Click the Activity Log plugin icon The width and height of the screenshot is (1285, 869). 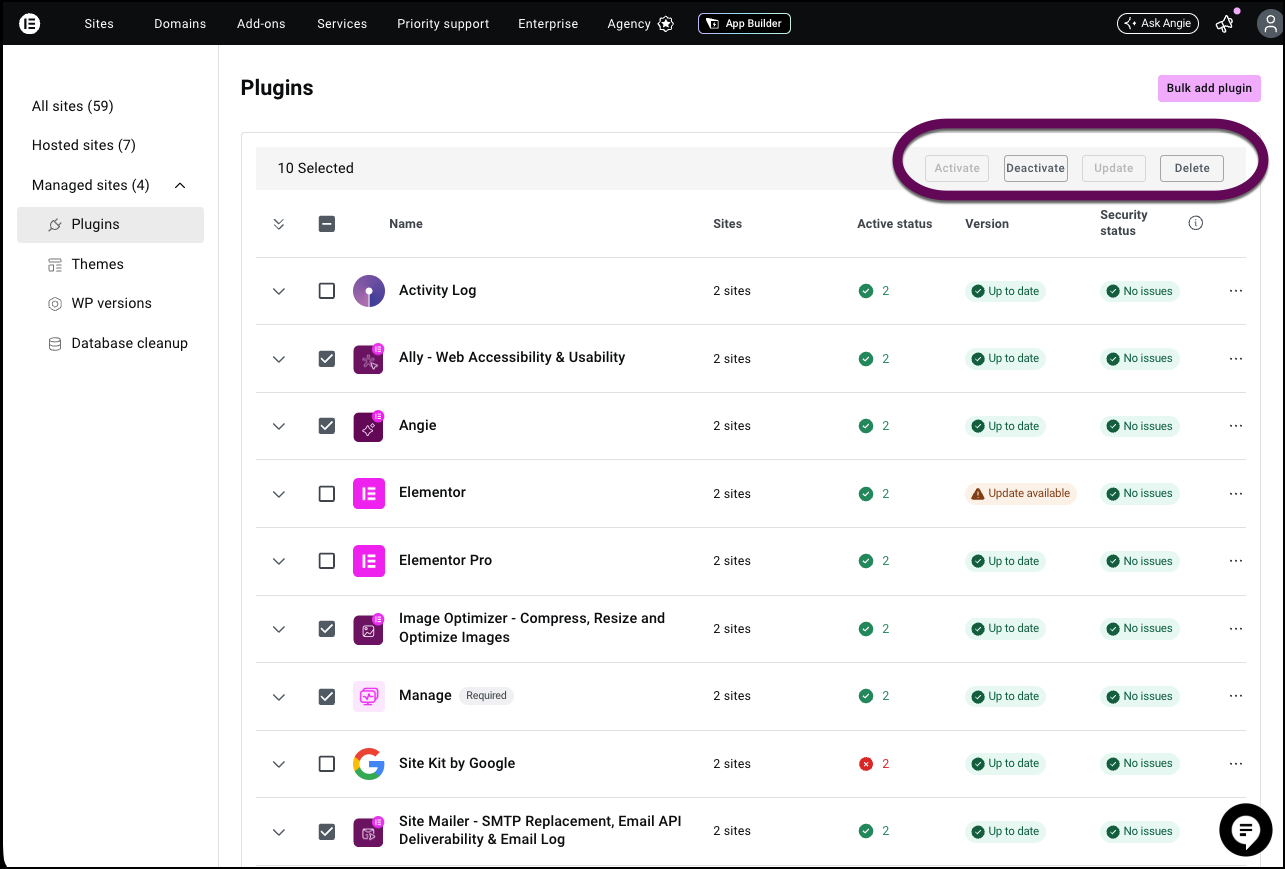coord(369,291)
